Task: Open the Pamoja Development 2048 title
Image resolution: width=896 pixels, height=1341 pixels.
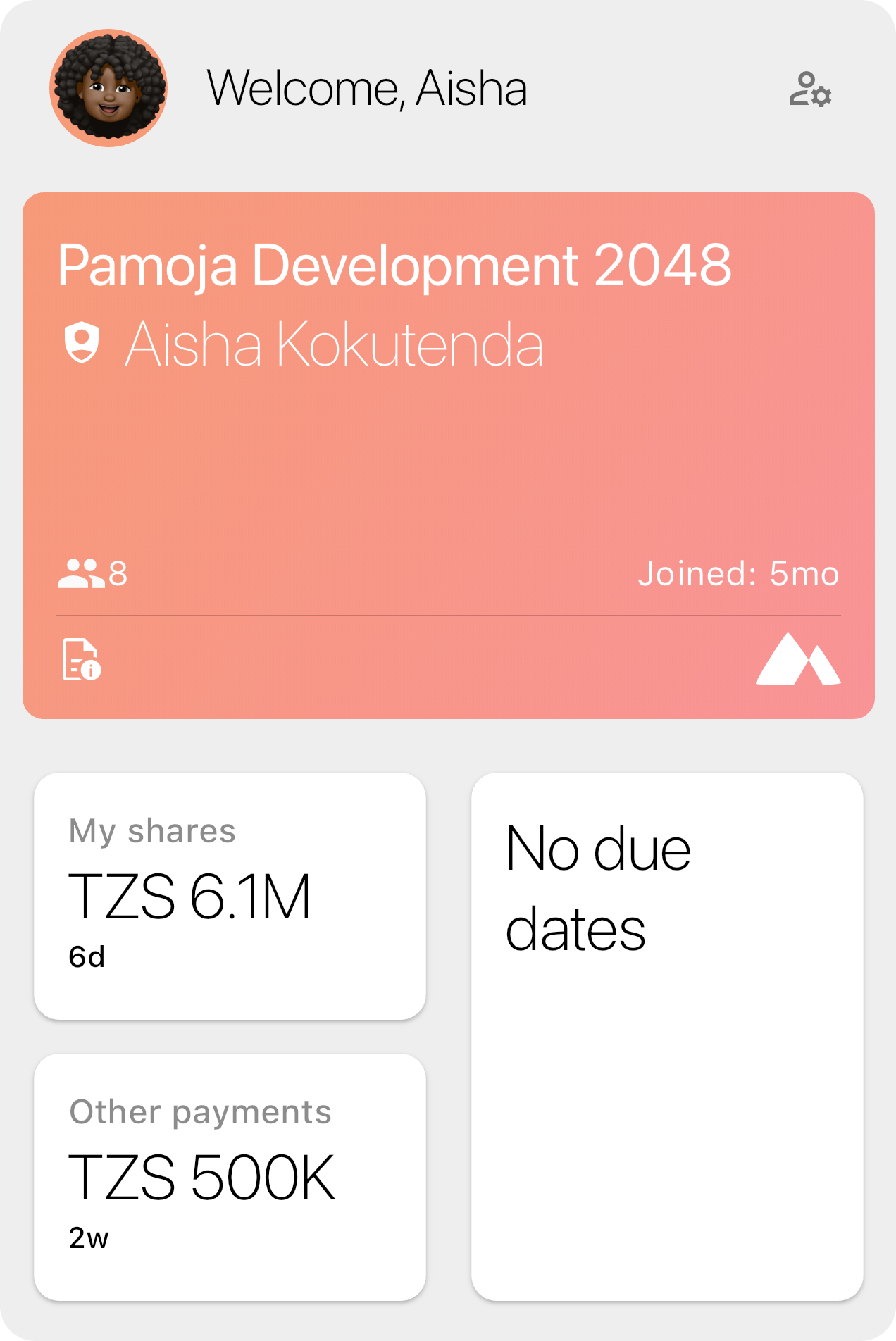Action: click(x=394, y=266)
